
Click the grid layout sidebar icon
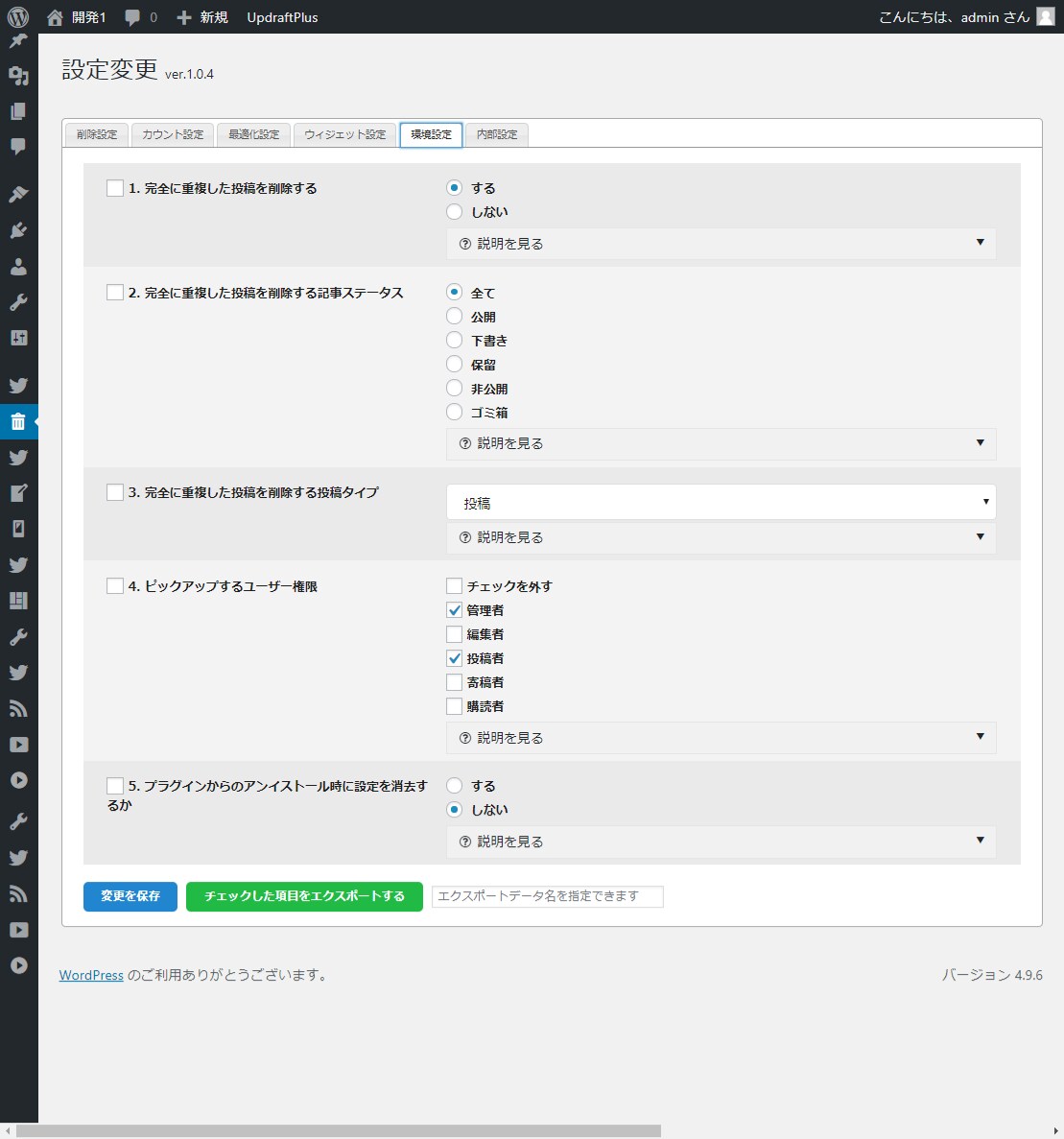(18, 601)
